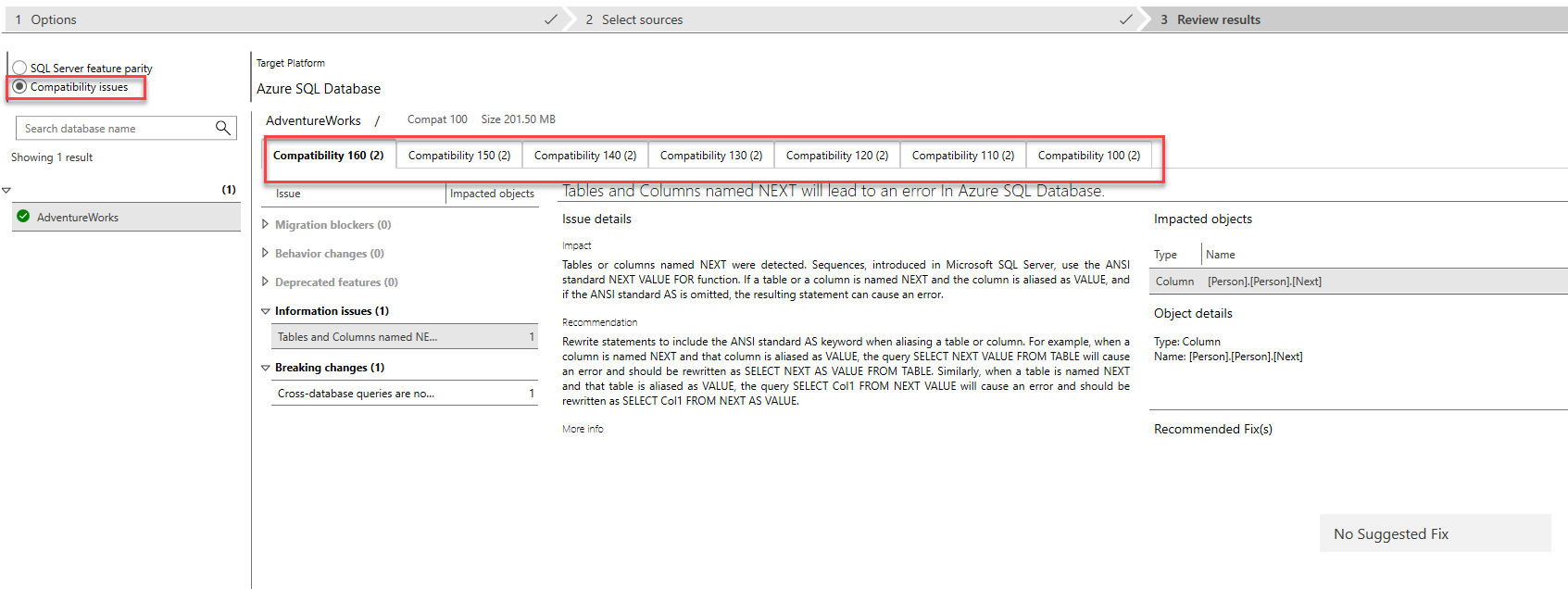Select Cross-database queries are no... issue
Image resolution: width=1568 pixels, height=589 pixels.
click(x=405, y=394)
